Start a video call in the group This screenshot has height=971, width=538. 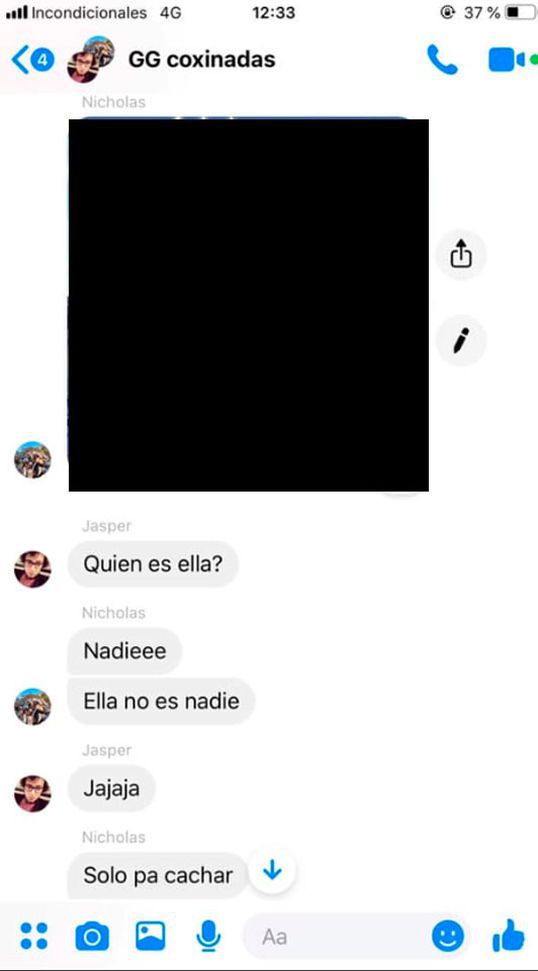point(506,60)
